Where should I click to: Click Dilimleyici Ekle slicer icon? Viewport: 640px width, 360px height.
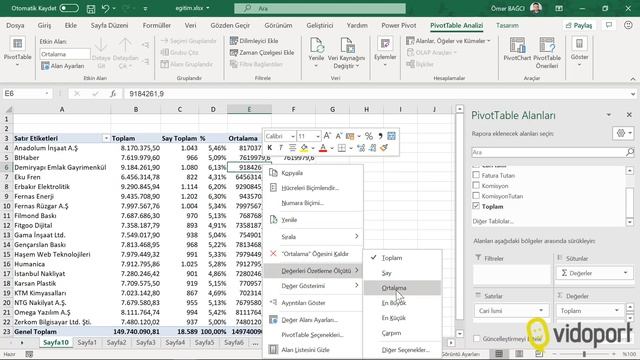pos(234,41)
